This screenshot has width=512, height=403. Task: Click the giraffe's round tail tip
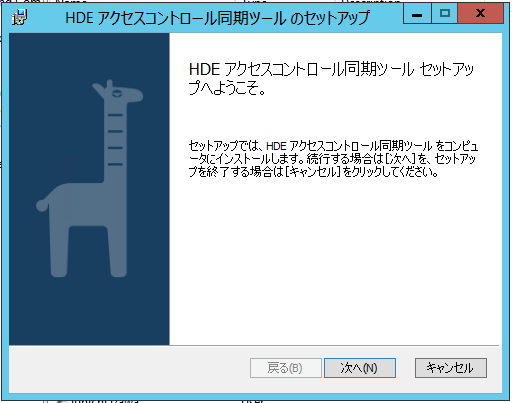click(x=42, y=205)
